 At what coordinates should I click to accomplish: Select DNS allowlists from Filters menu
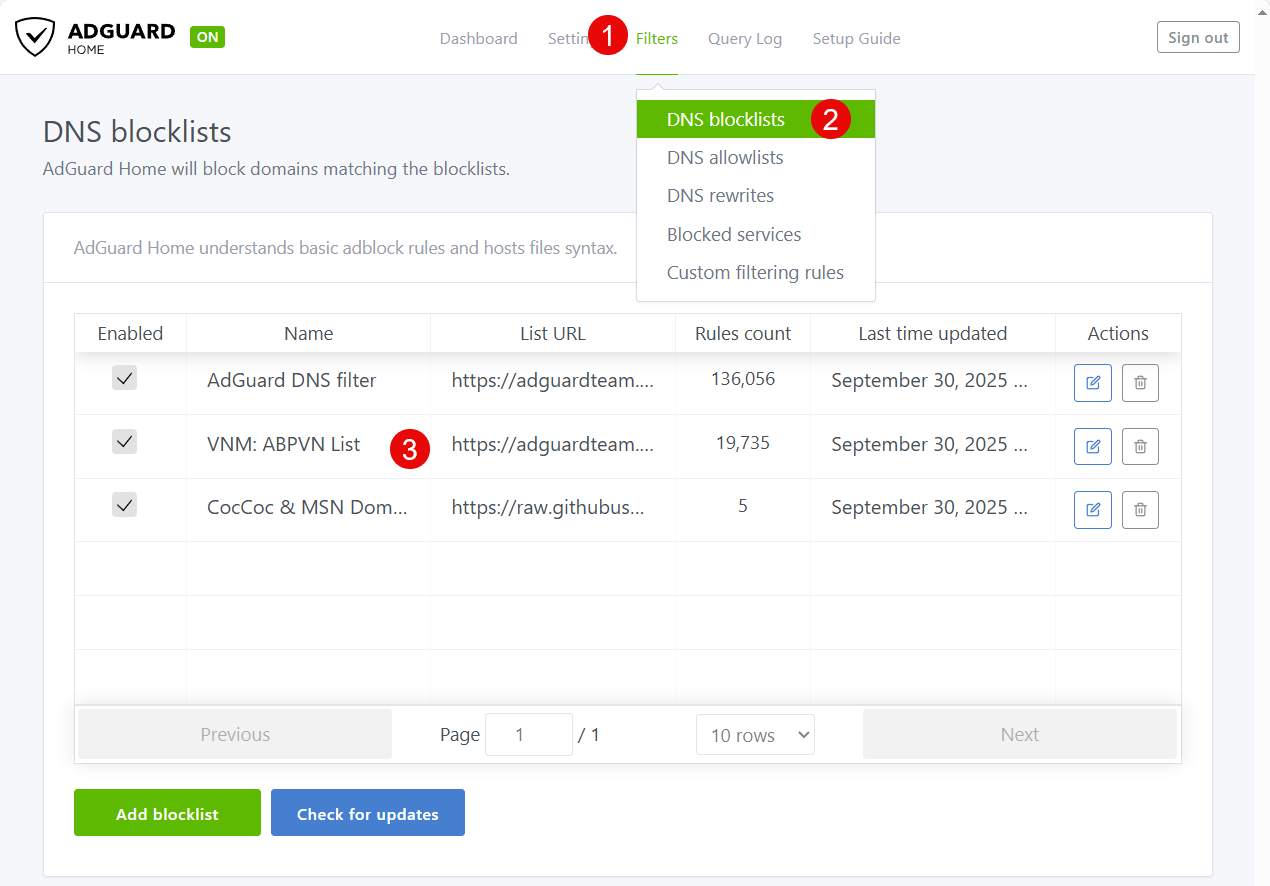click(x=725, y=158)
